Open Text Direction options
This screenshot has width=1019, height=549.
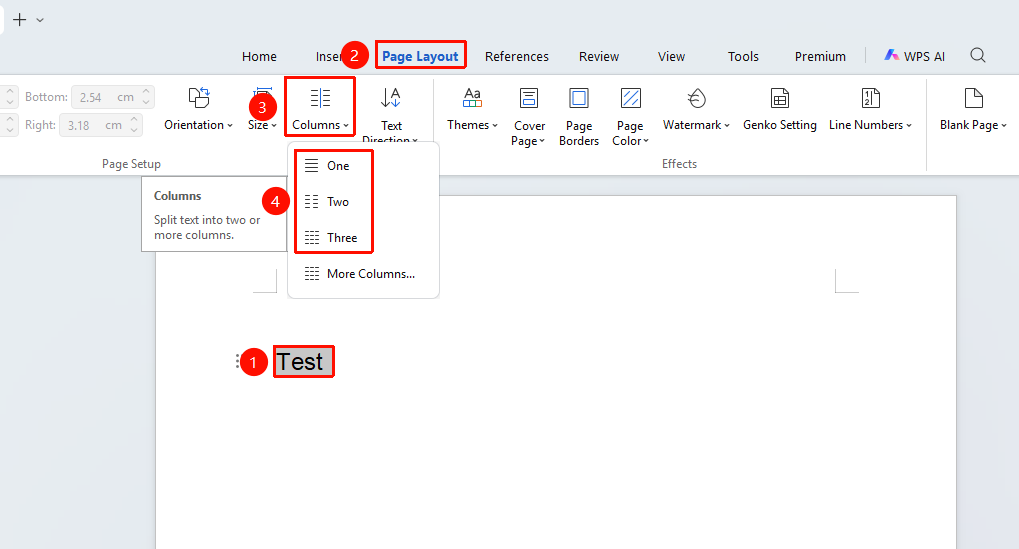[391, 114]
